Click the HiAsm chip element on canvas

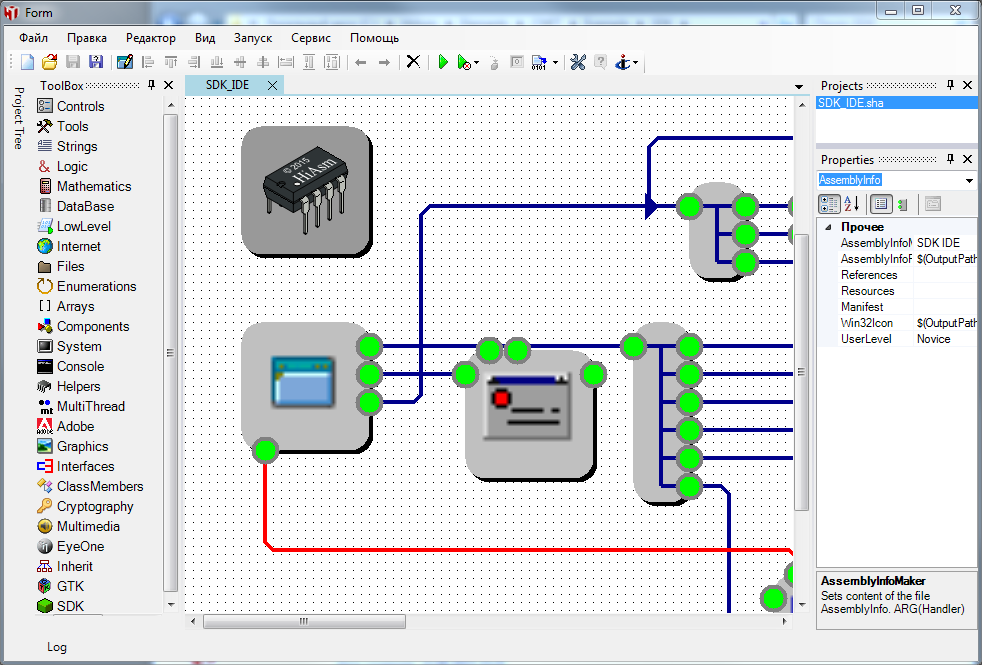(x=306, y=188)
